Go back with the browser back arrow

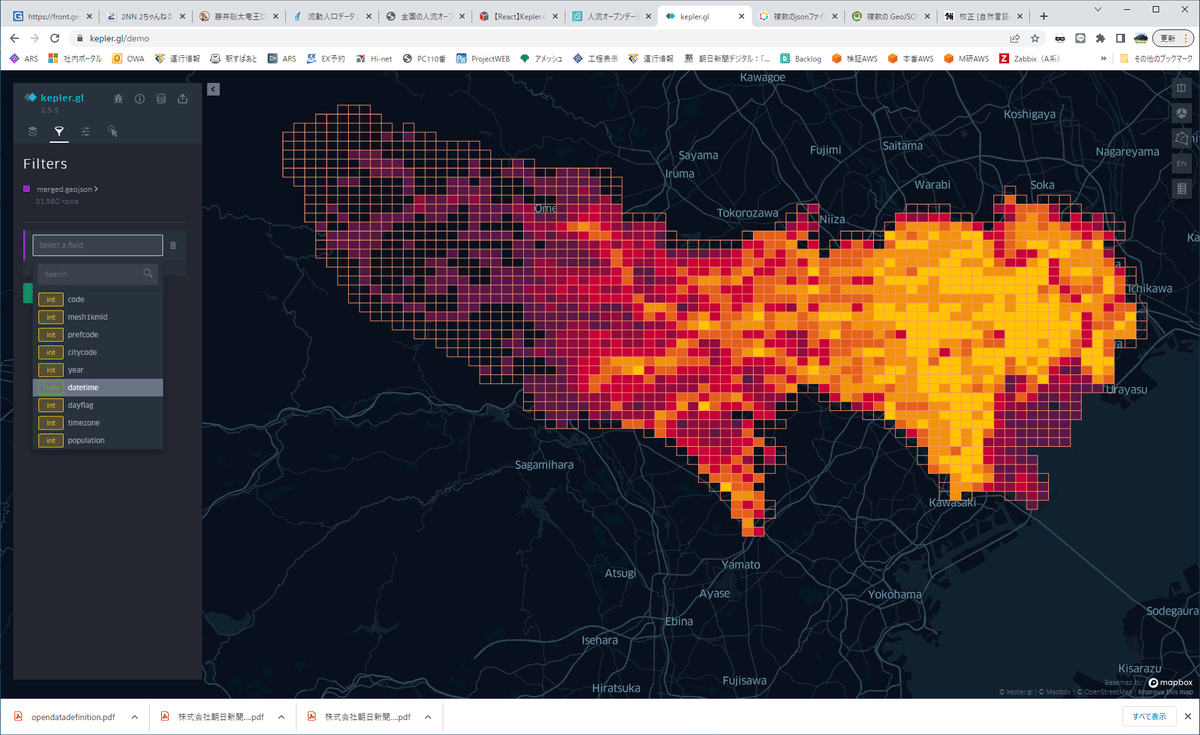pos(15,38)
